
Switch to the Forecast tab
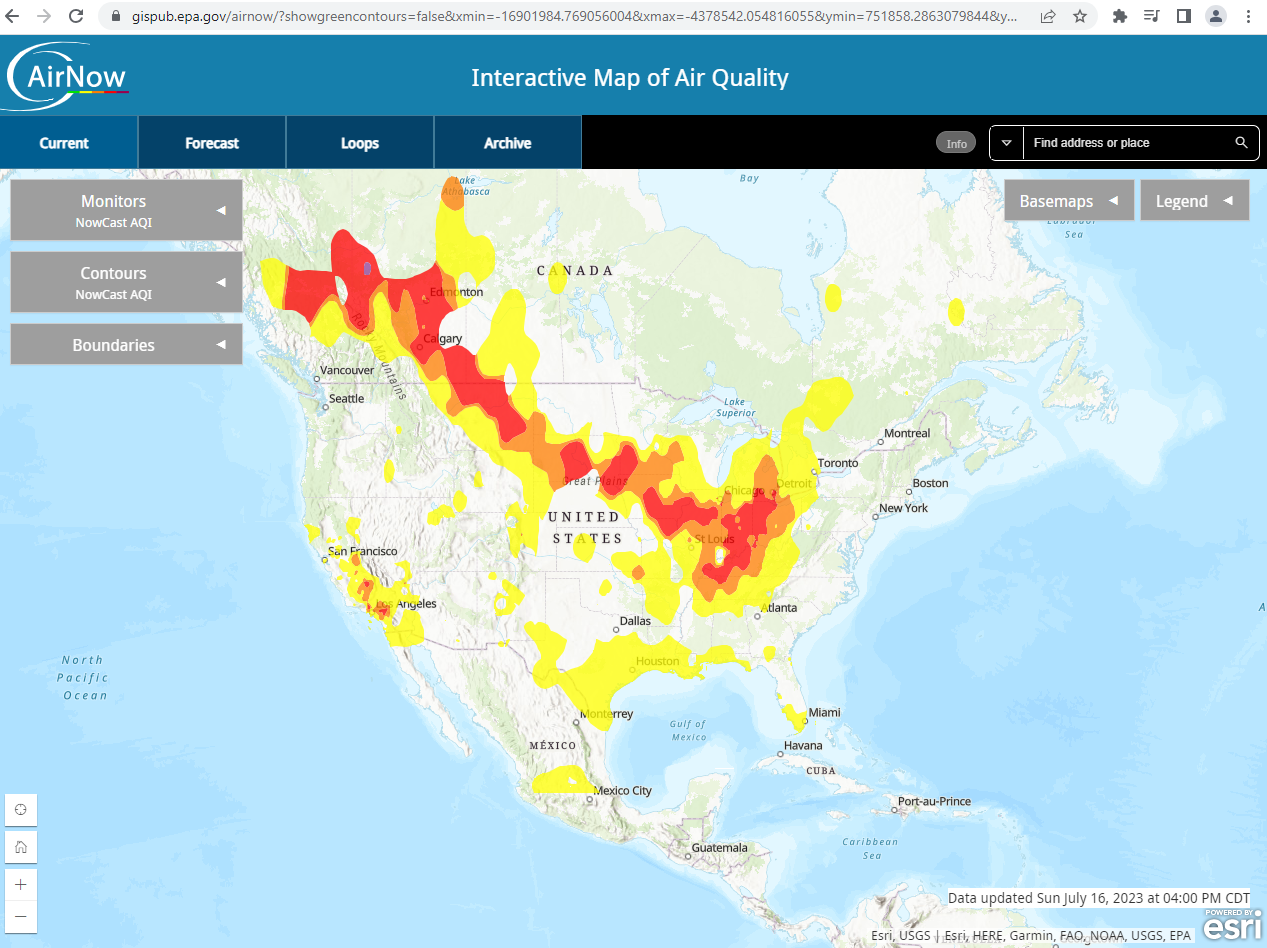tap(212, 143)
